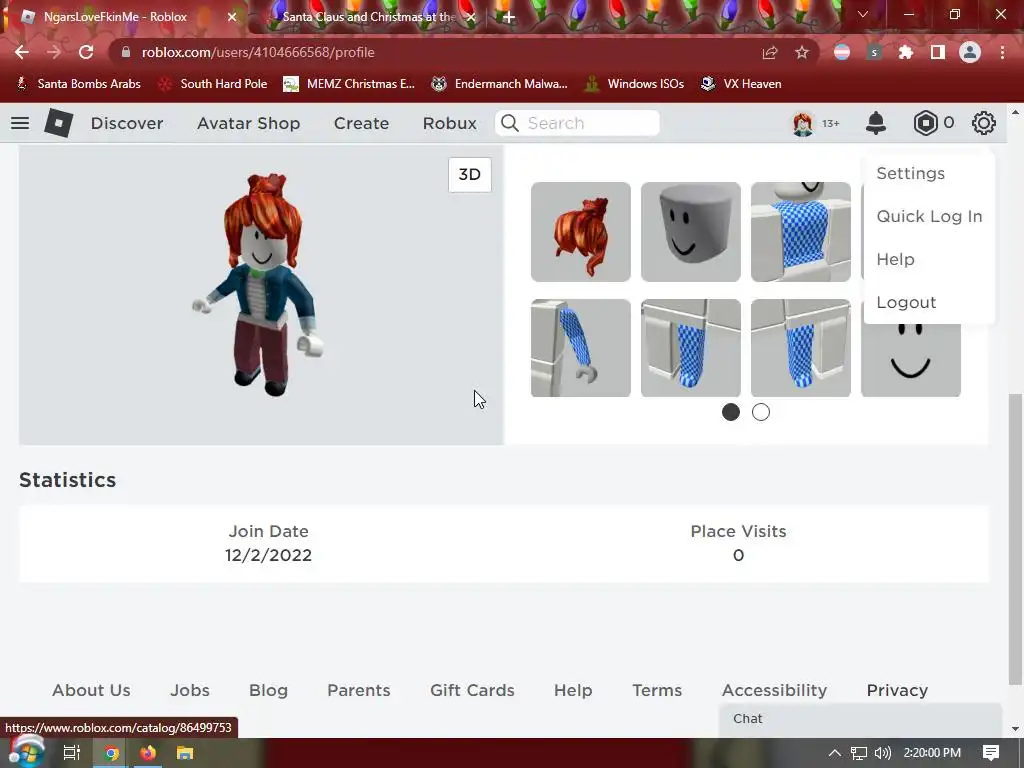1024x768 pixels.
Task: Click the extension icon labeled S
Action: click(874, 52)
